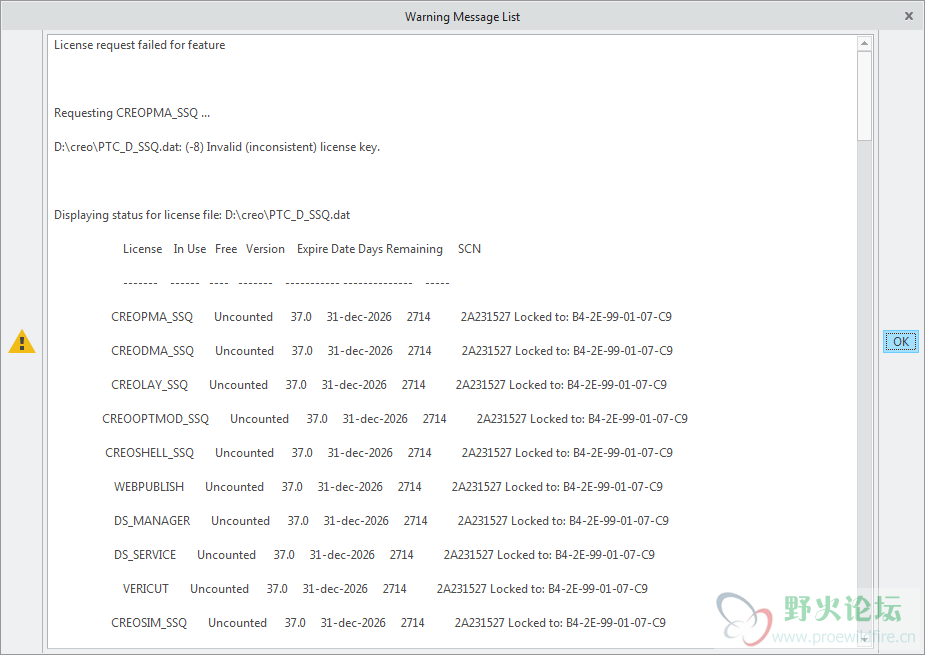The height and width of the screenshot is (655, 925).
Task: Click '2714' in the CREOLAY_SSQ row
Action: click(414, 385)
